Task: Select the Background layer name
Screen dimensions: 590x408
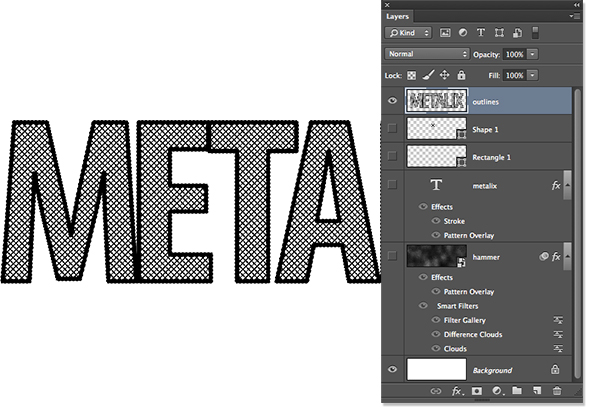Action: click(493, 370)
